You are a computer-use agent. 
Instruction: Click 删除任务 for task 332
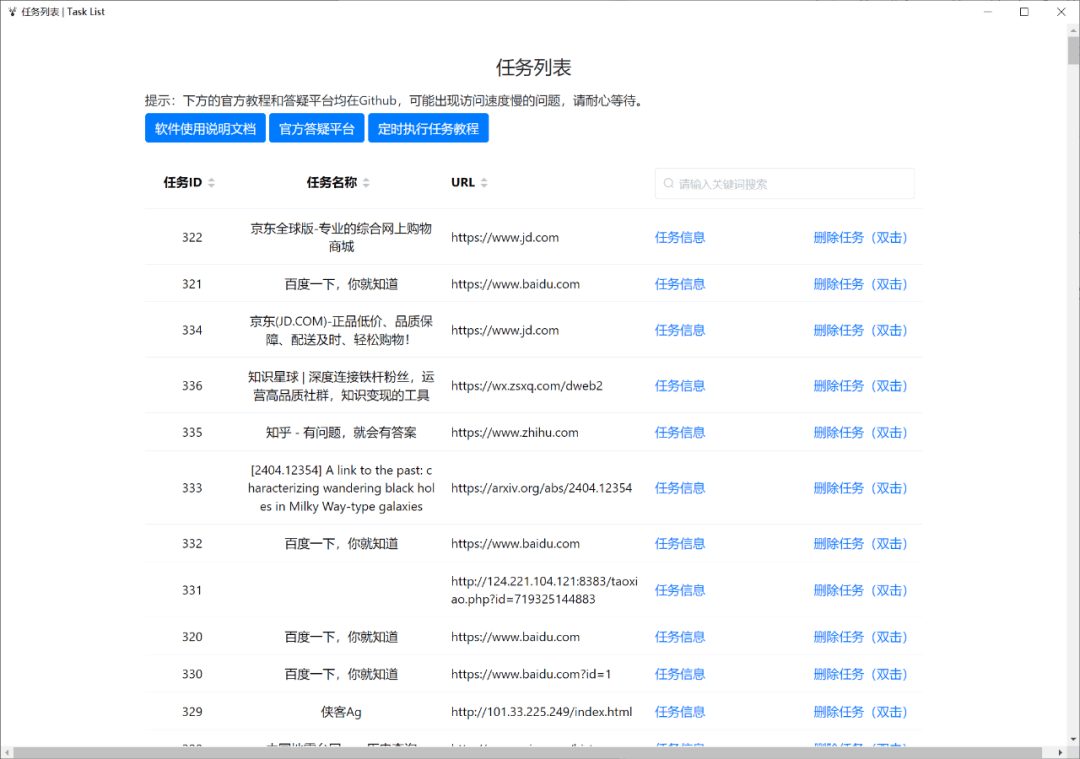860,544
